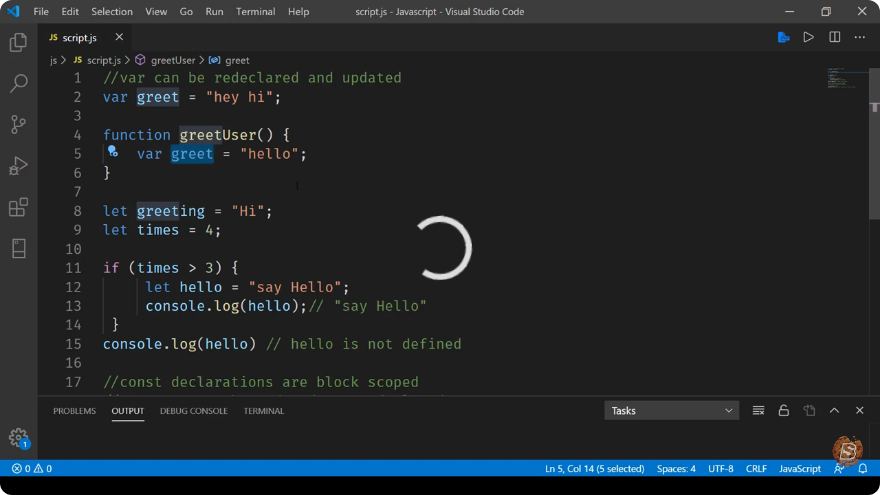Screen dimensions: 880x495
Task: Click the lightbulb code action on line 5
Action: point(113,151)
